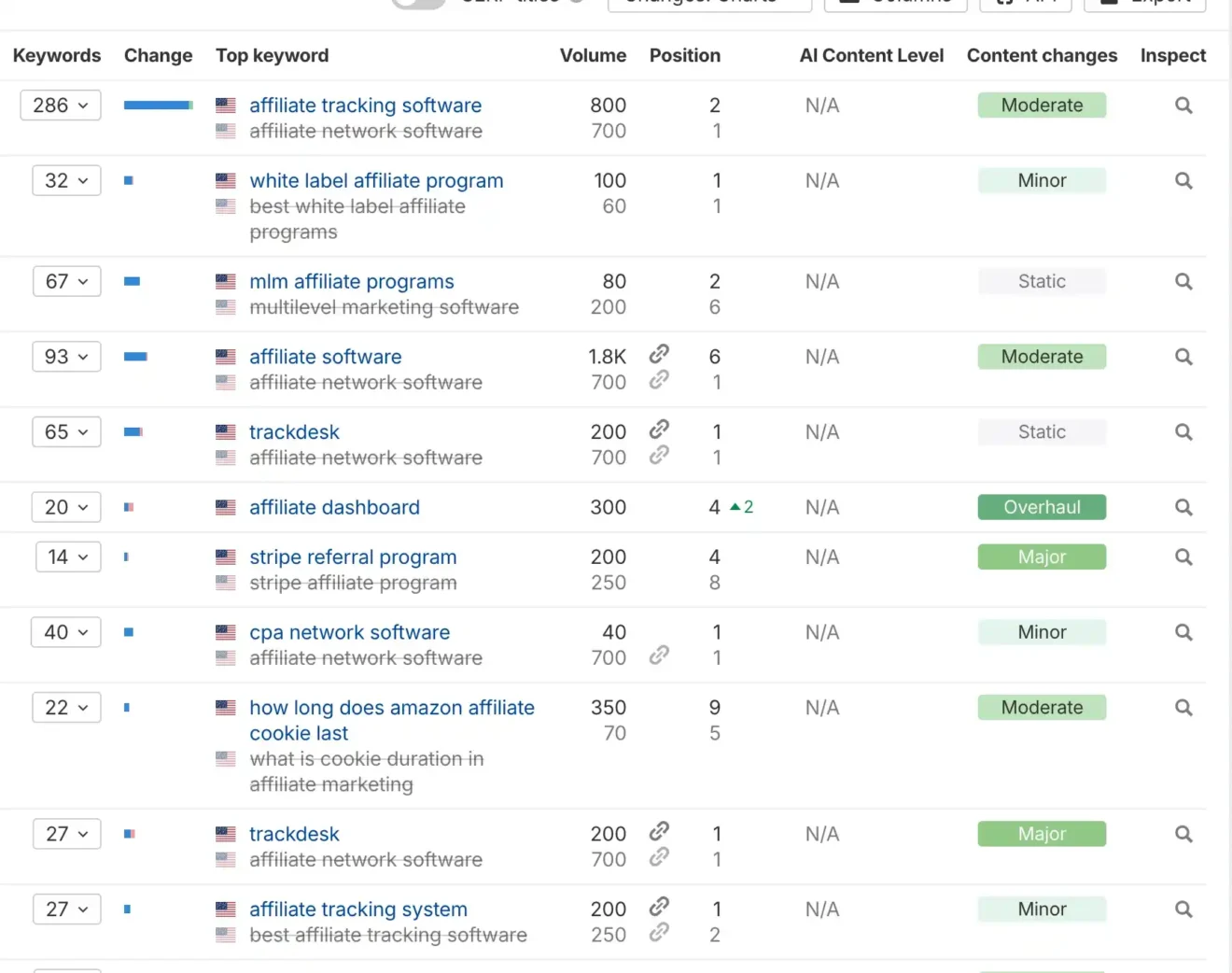Sort by Position column header
This screenshot has height=973, width=1232.
(685, 56)
